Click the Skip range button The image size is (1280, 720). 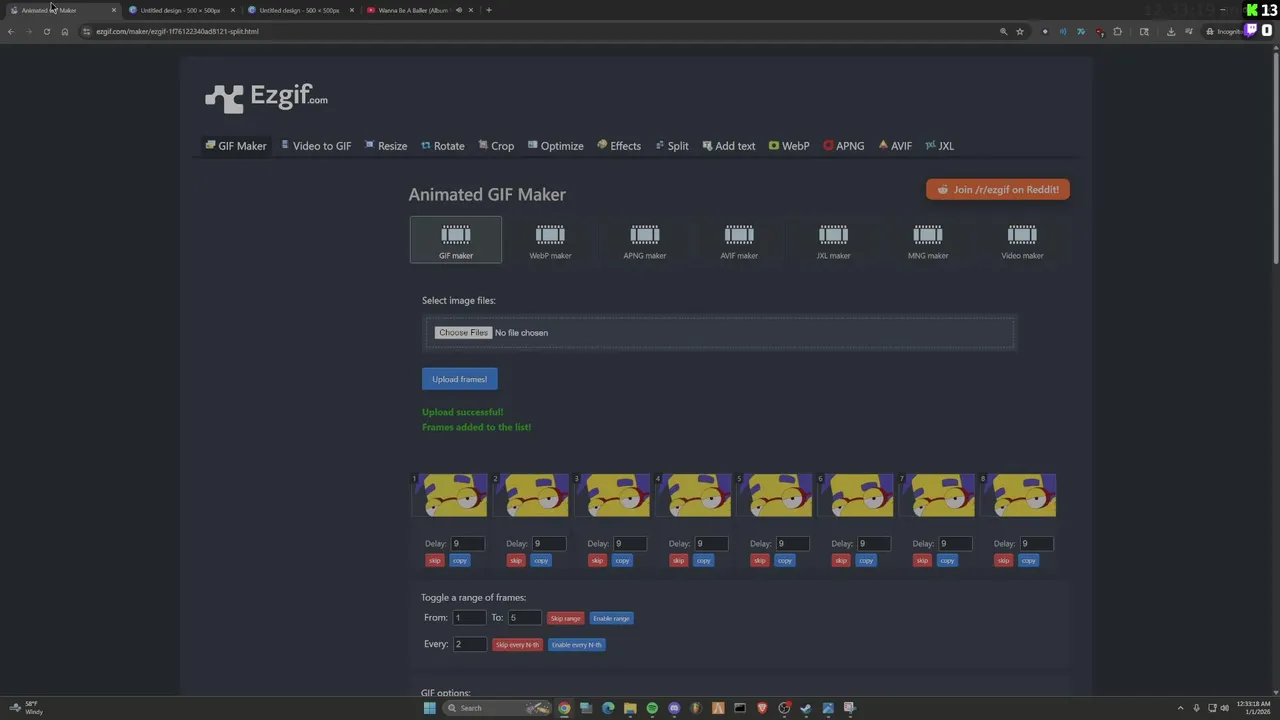[x=565, y=618]
